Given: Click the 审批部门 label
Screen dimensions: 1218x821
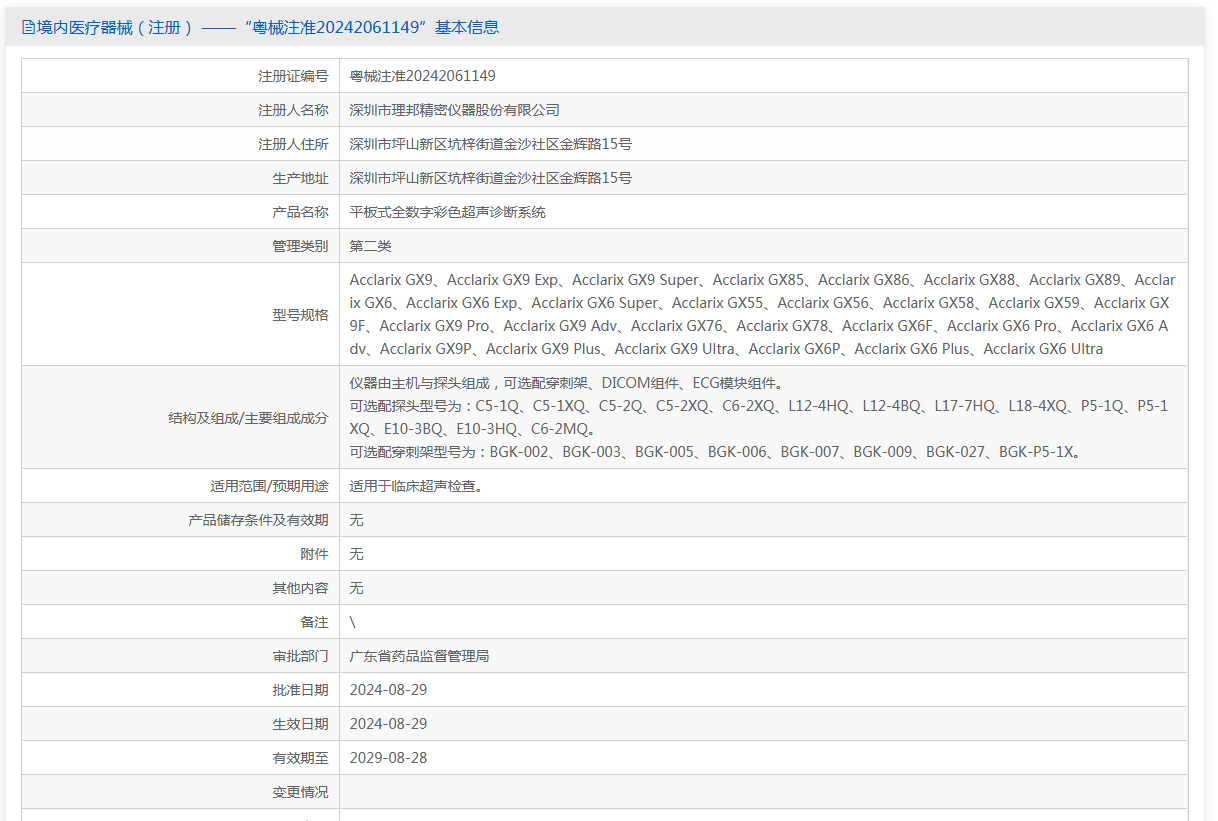Looking at the screenshot, I should pos(300,656).
